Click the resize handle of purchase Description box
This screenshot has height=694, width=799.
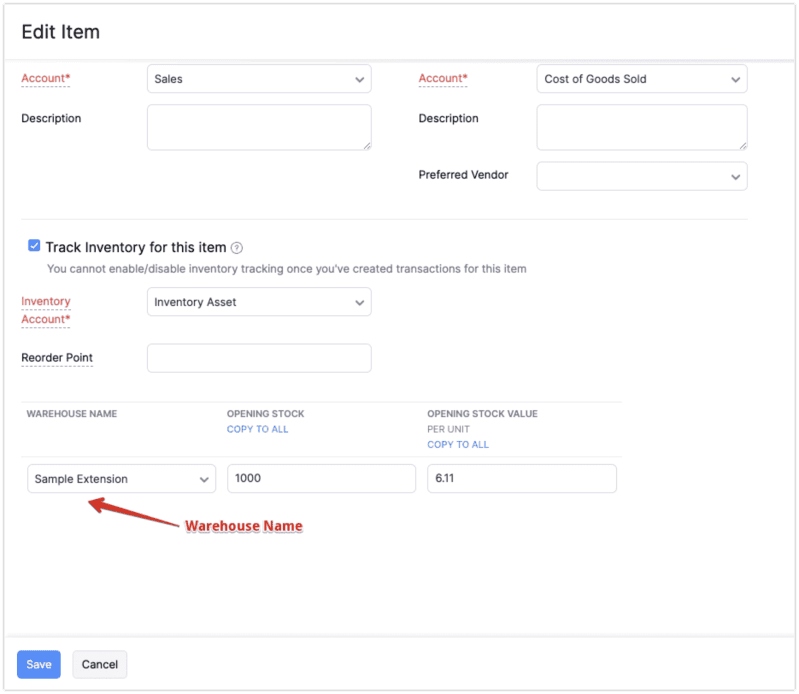(742, 145)
